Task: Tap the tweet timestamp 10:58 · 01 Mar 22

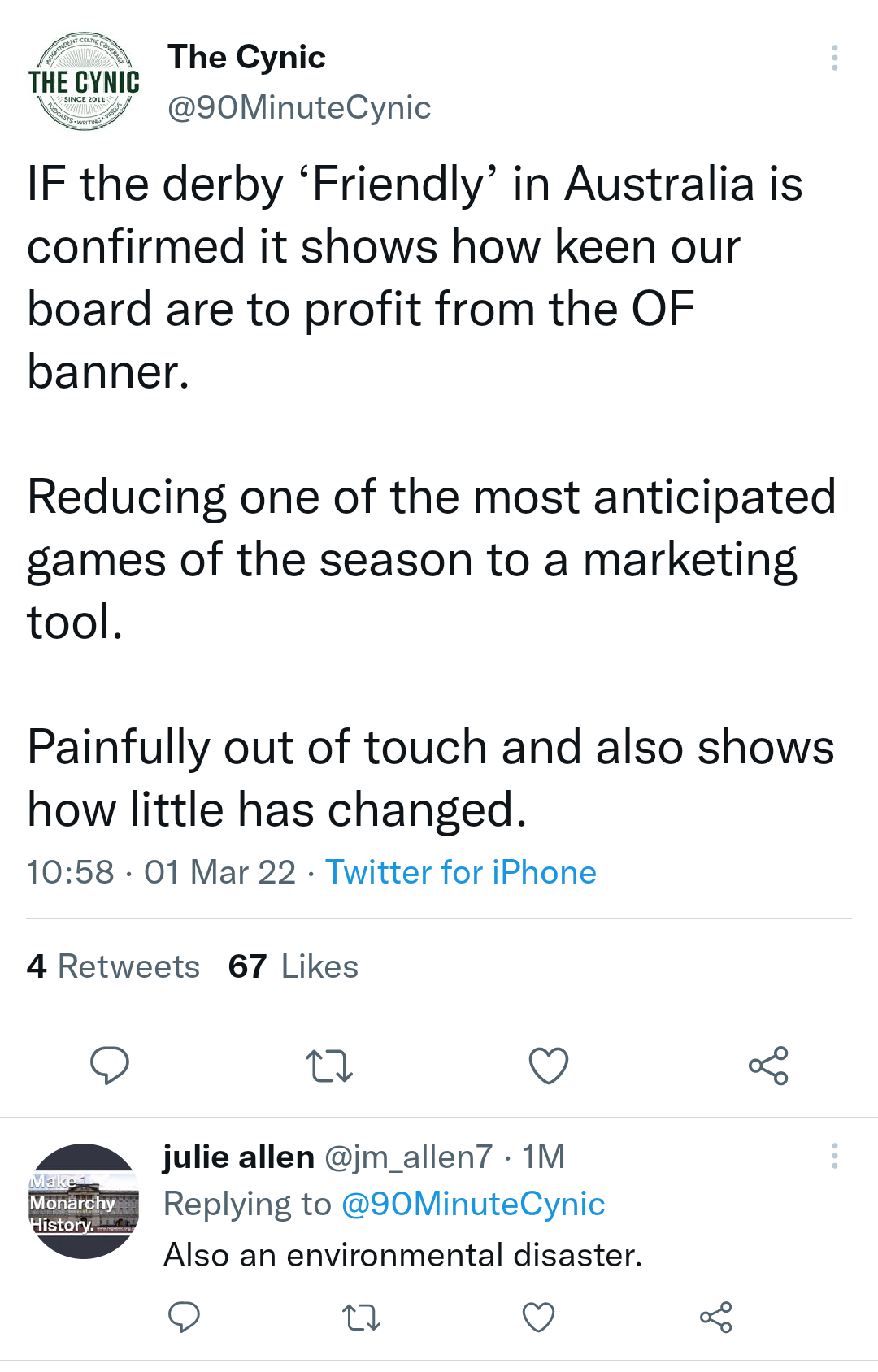Action: coord(161,872)
